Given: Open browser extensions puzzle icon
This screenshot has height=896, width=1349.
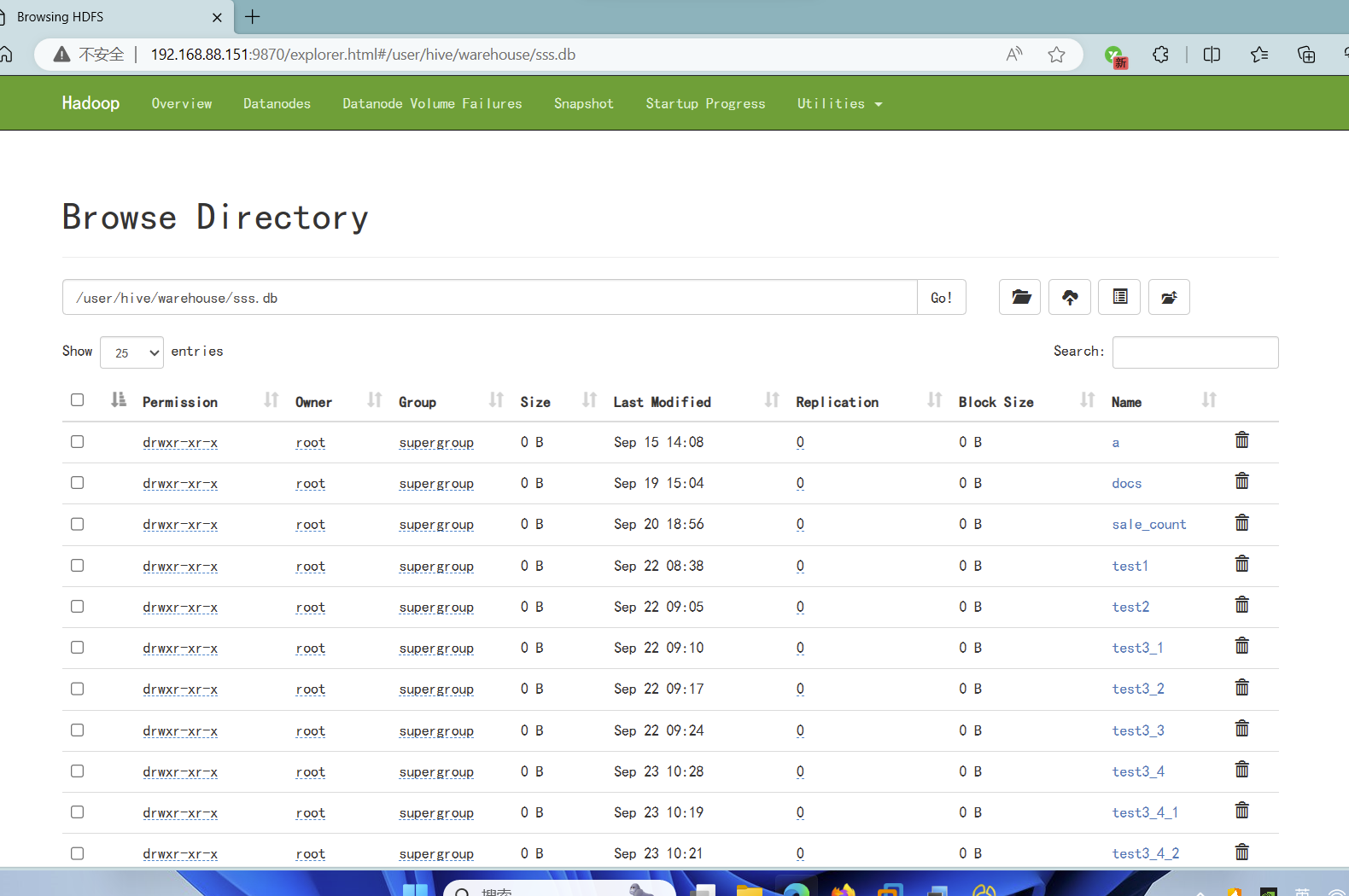Looking at the screenshot, I should 1160,55.
